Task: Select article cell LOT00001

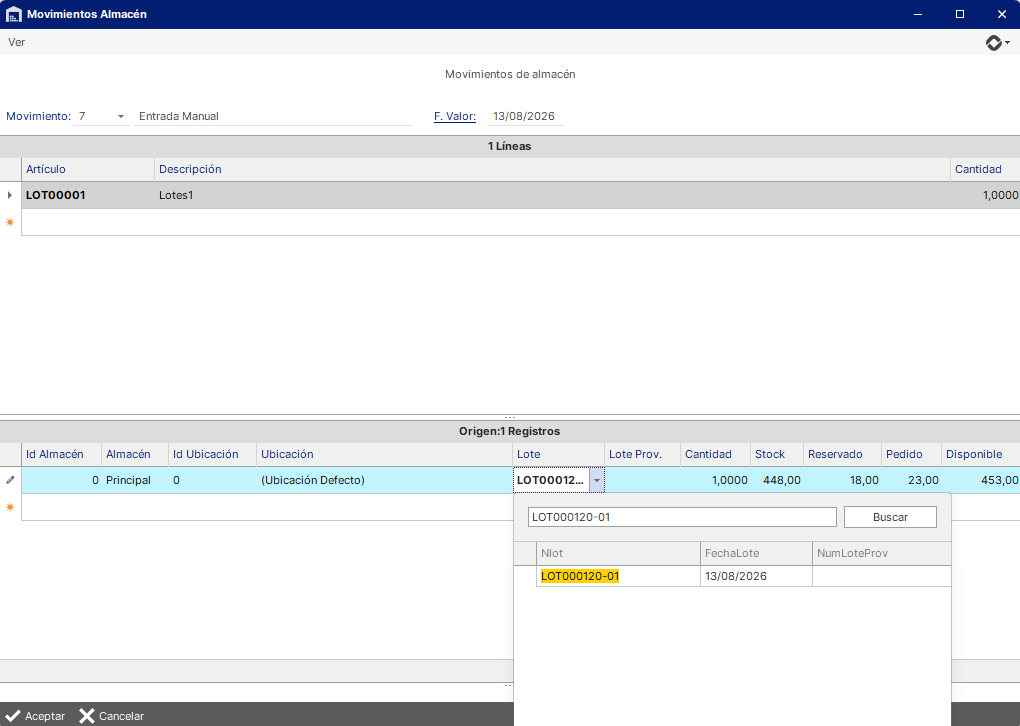Action: click(88, 195)
